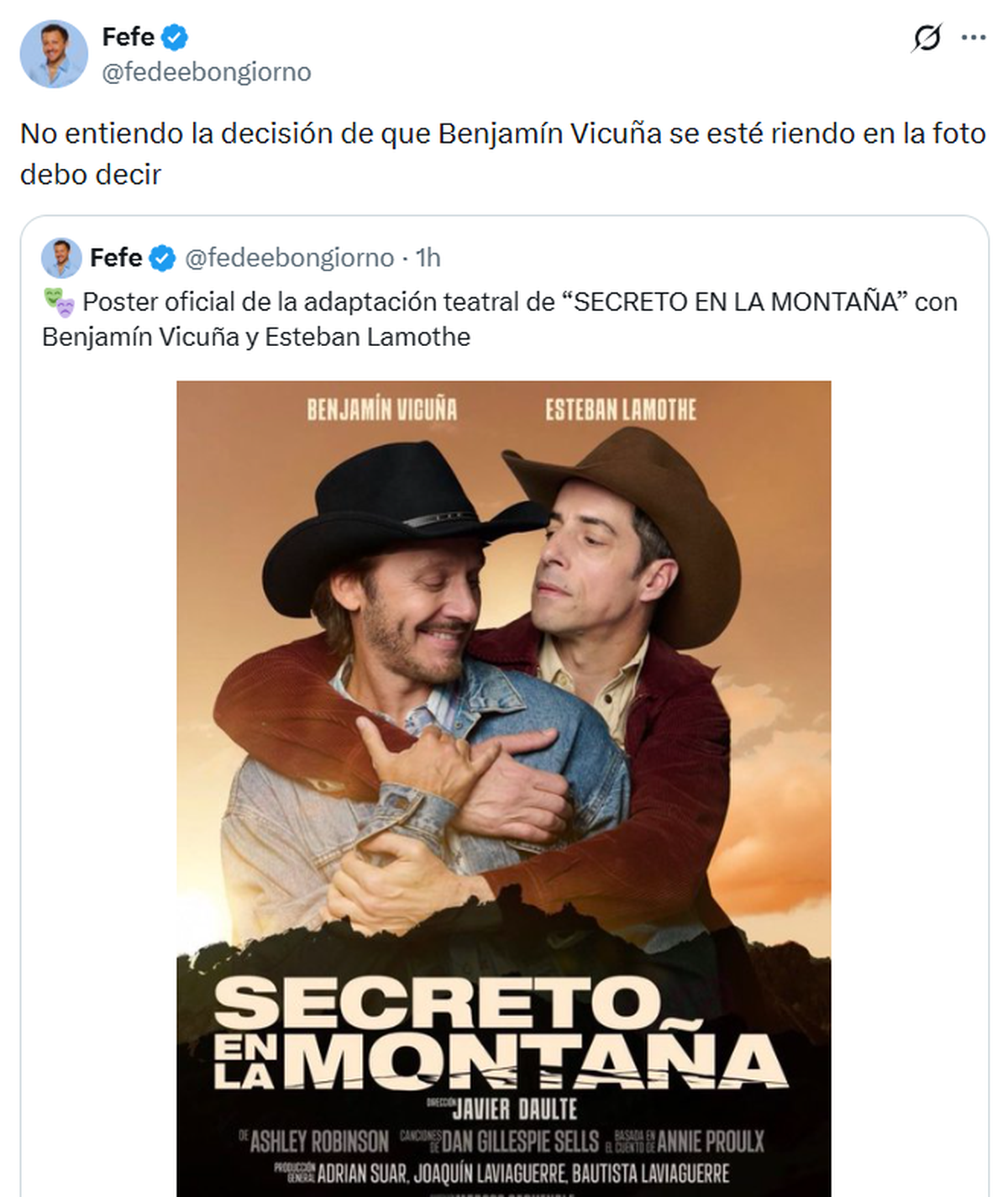This screenshot has height=1197, width=1008.
Task: Click the main tweet text about Benjamín Vicuña
Action: (503, 154)
